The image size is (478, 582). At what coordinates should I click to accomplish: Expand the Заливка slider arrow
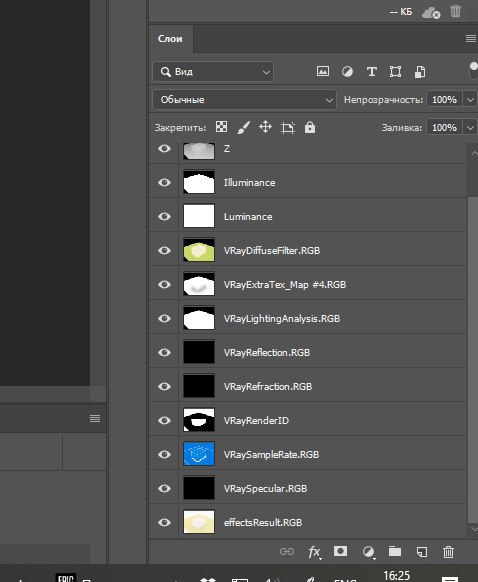tap(470, 127)
